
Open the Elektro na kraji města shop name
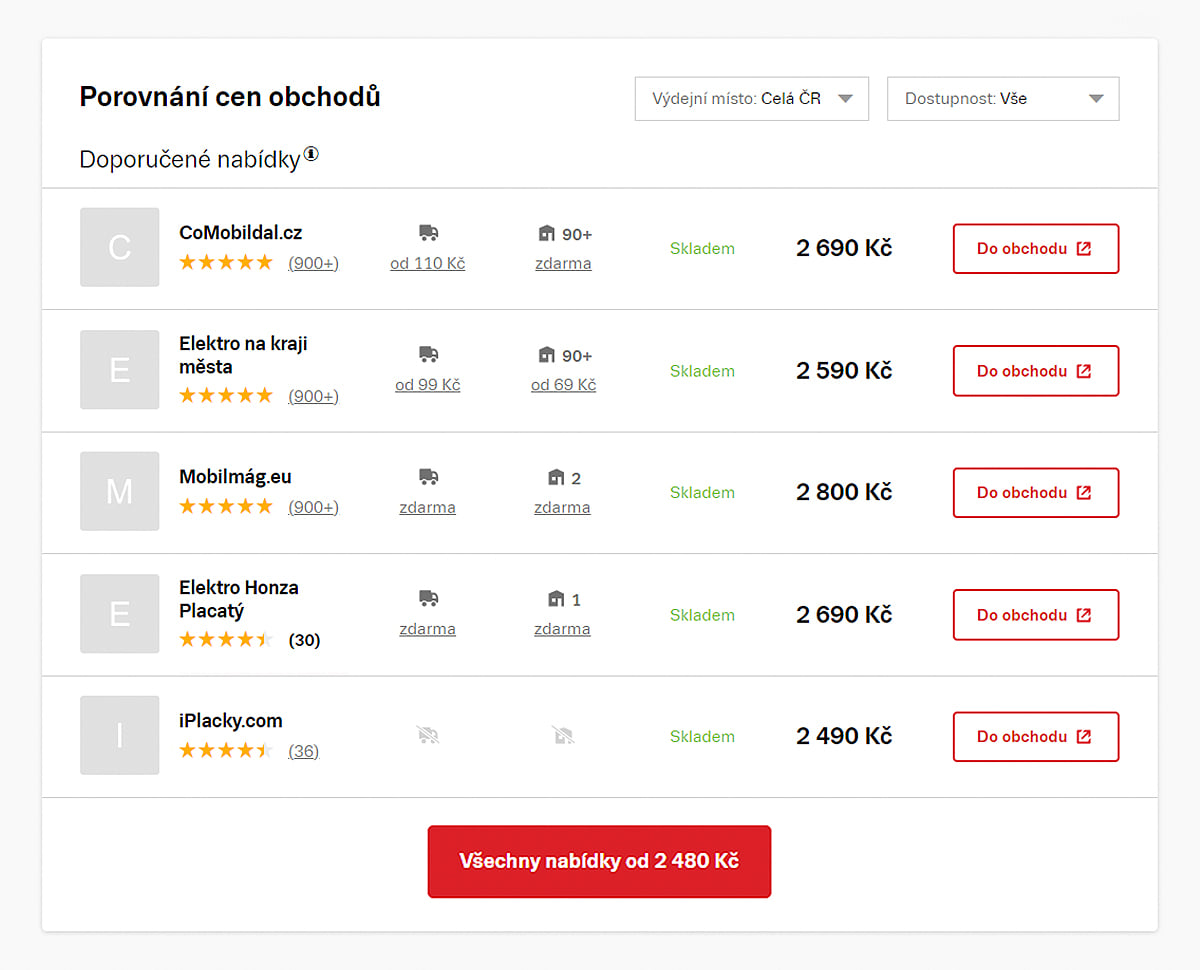[x=244, y=355]
